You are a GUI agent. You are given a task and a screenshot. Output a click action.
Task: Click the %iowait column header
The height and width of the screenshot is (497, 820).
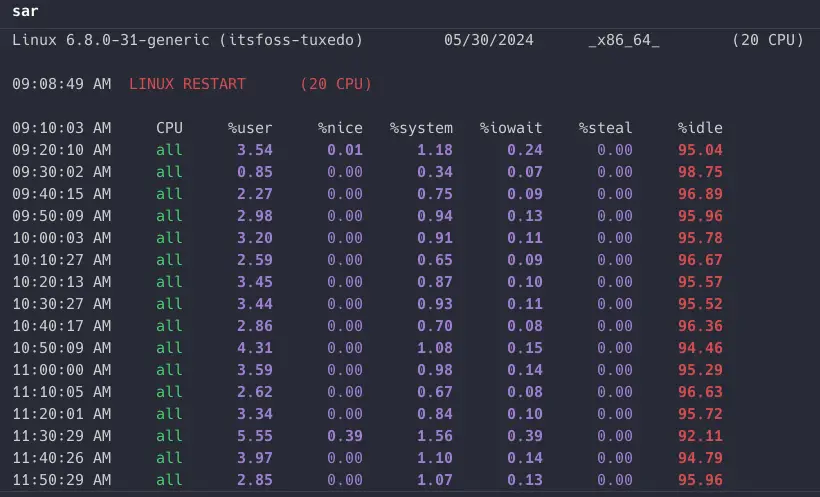click(x=511, y=128)
